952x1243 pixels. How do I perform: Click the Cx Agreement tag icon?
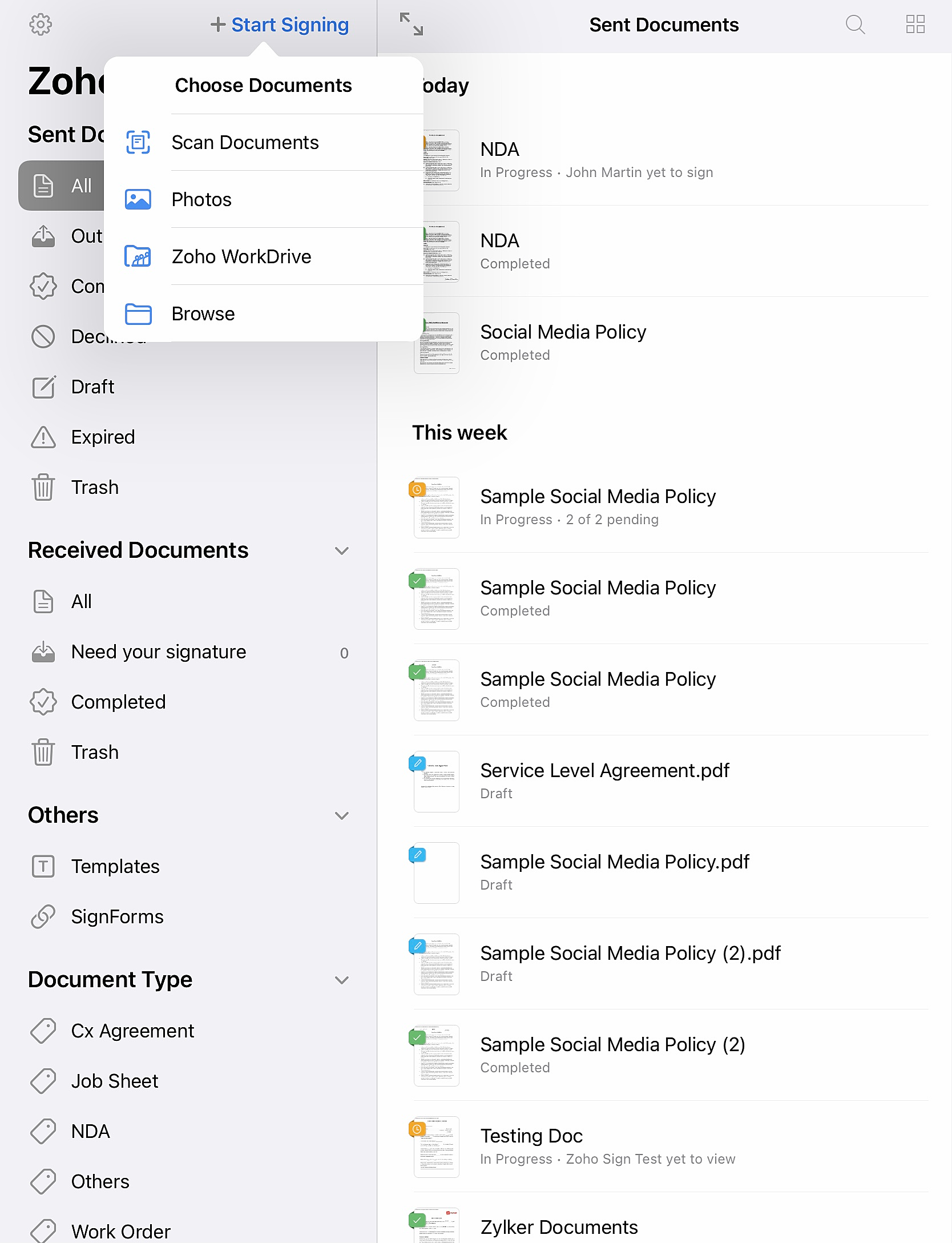coord(43,1031)
